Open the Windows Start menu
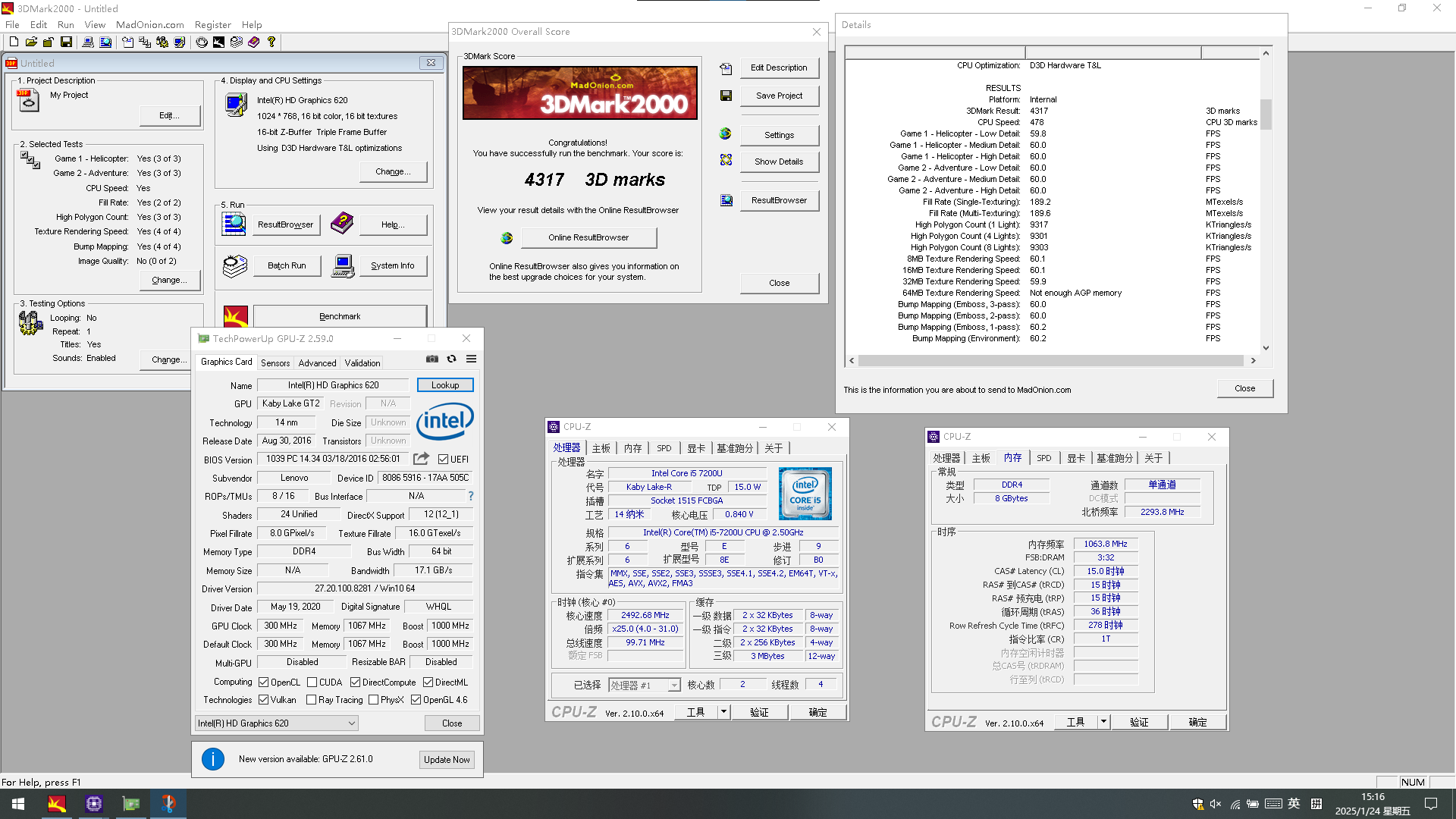The image size is (1456, 819). click(18, 804)
